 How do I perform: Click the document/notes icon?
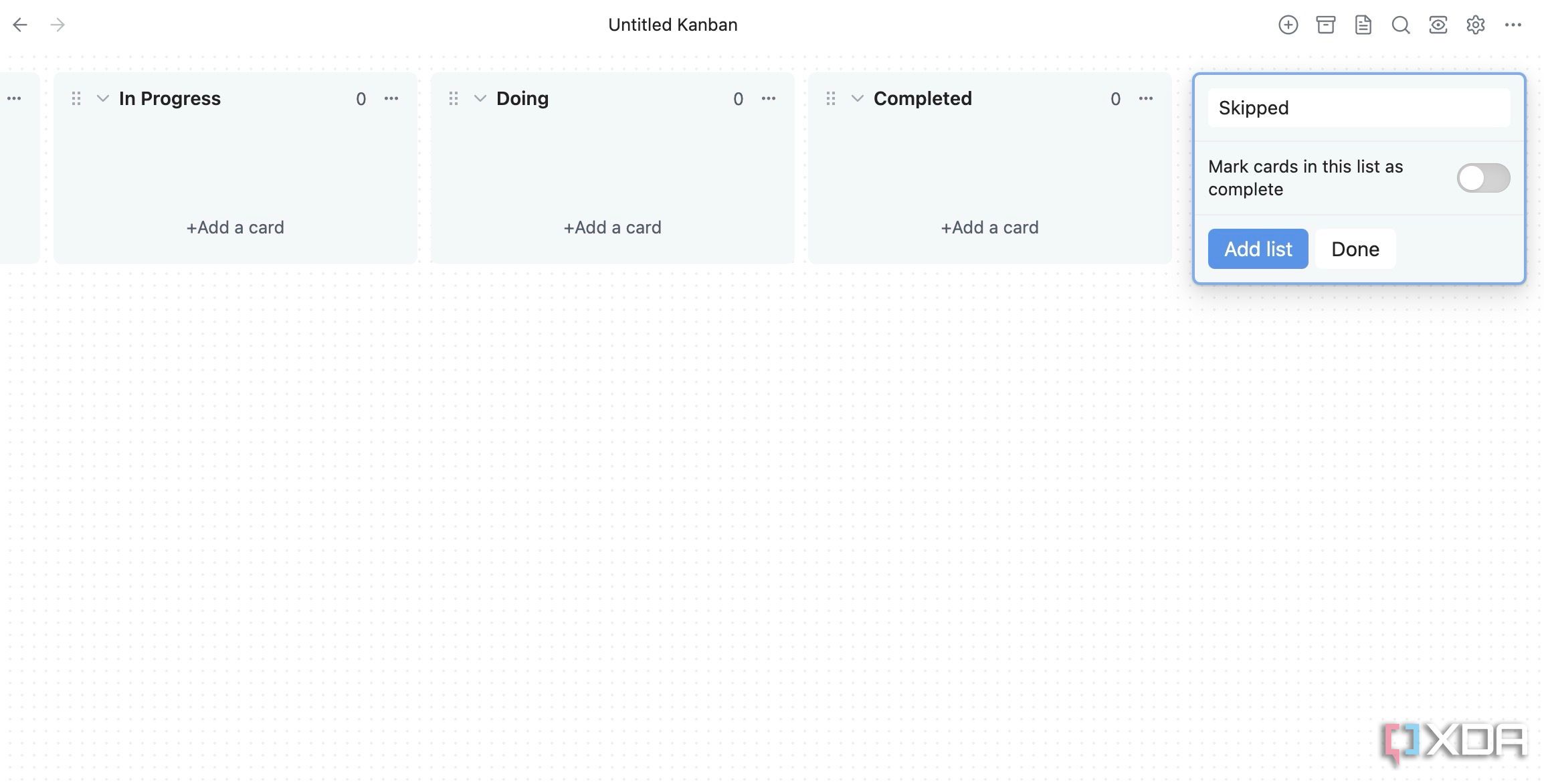(1363, 24)
